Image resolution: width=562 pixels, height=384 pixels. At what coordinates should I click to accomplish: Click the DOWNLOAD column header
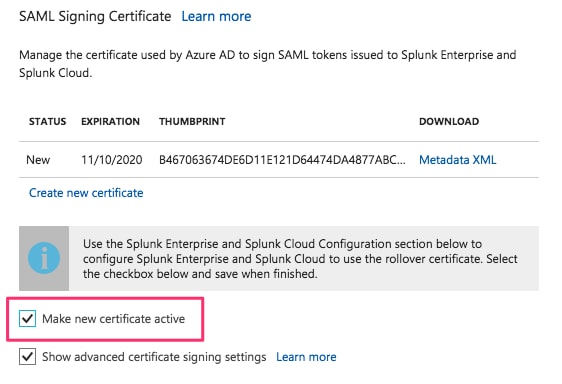[x=449, y=122]
